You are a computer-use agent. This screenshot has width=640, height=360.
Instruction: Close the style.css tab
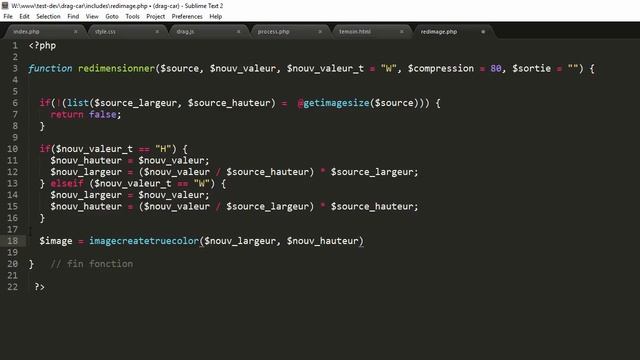[157, 31]
